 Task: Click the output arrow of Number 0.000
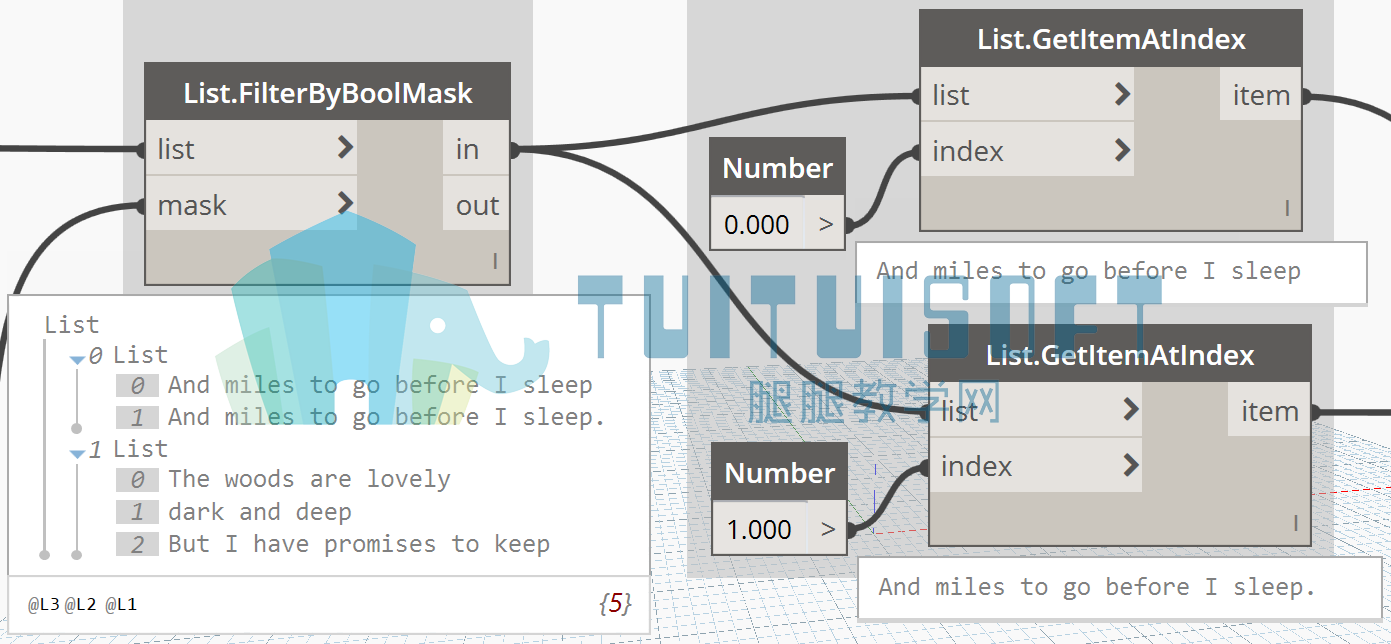825,224
